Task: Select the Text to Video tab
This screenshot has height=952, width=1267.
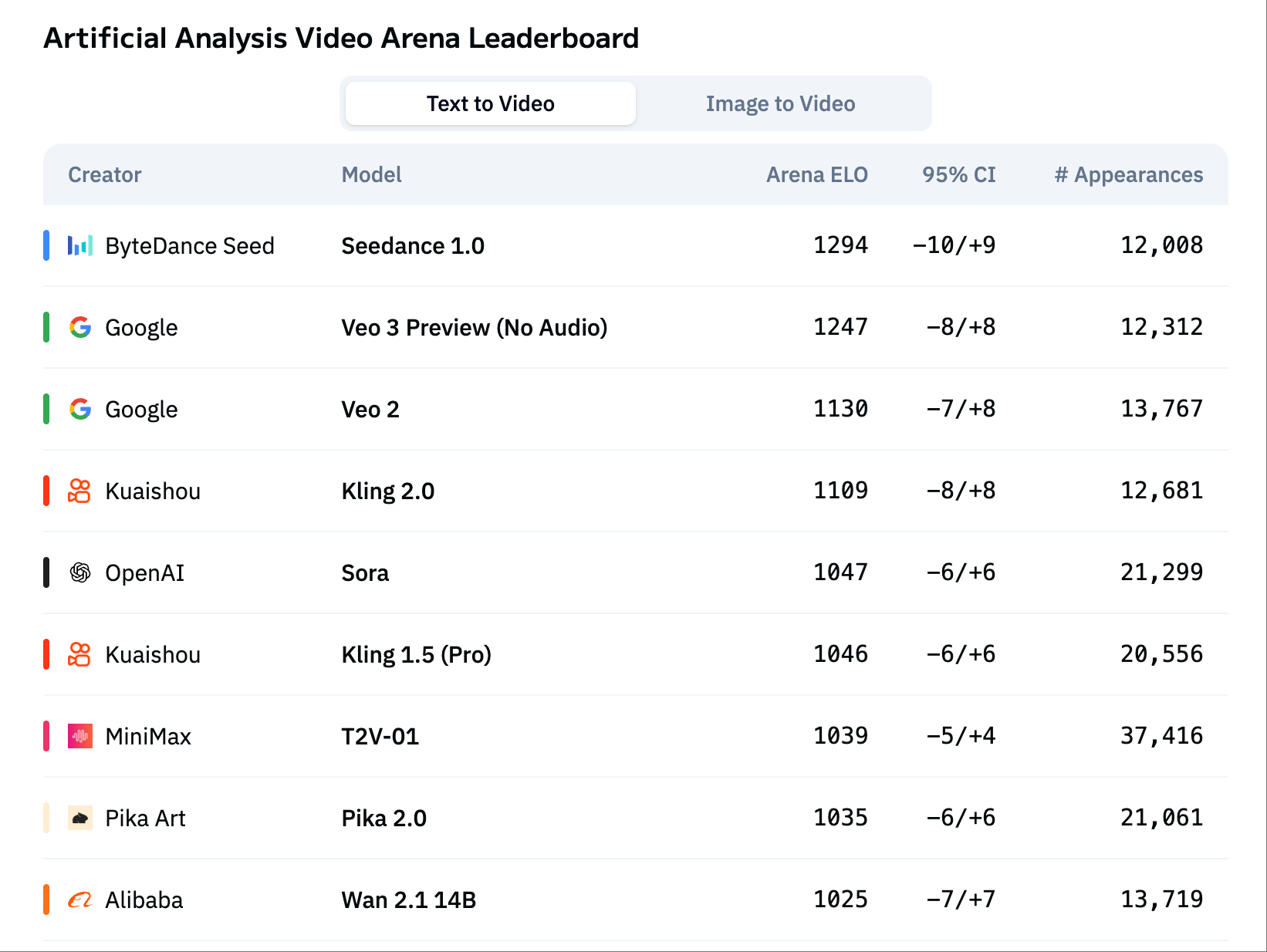Action: 491,103
